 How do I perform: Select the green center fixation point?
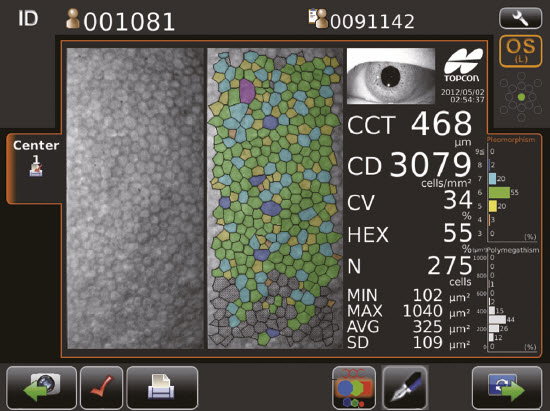click(521, 97)
